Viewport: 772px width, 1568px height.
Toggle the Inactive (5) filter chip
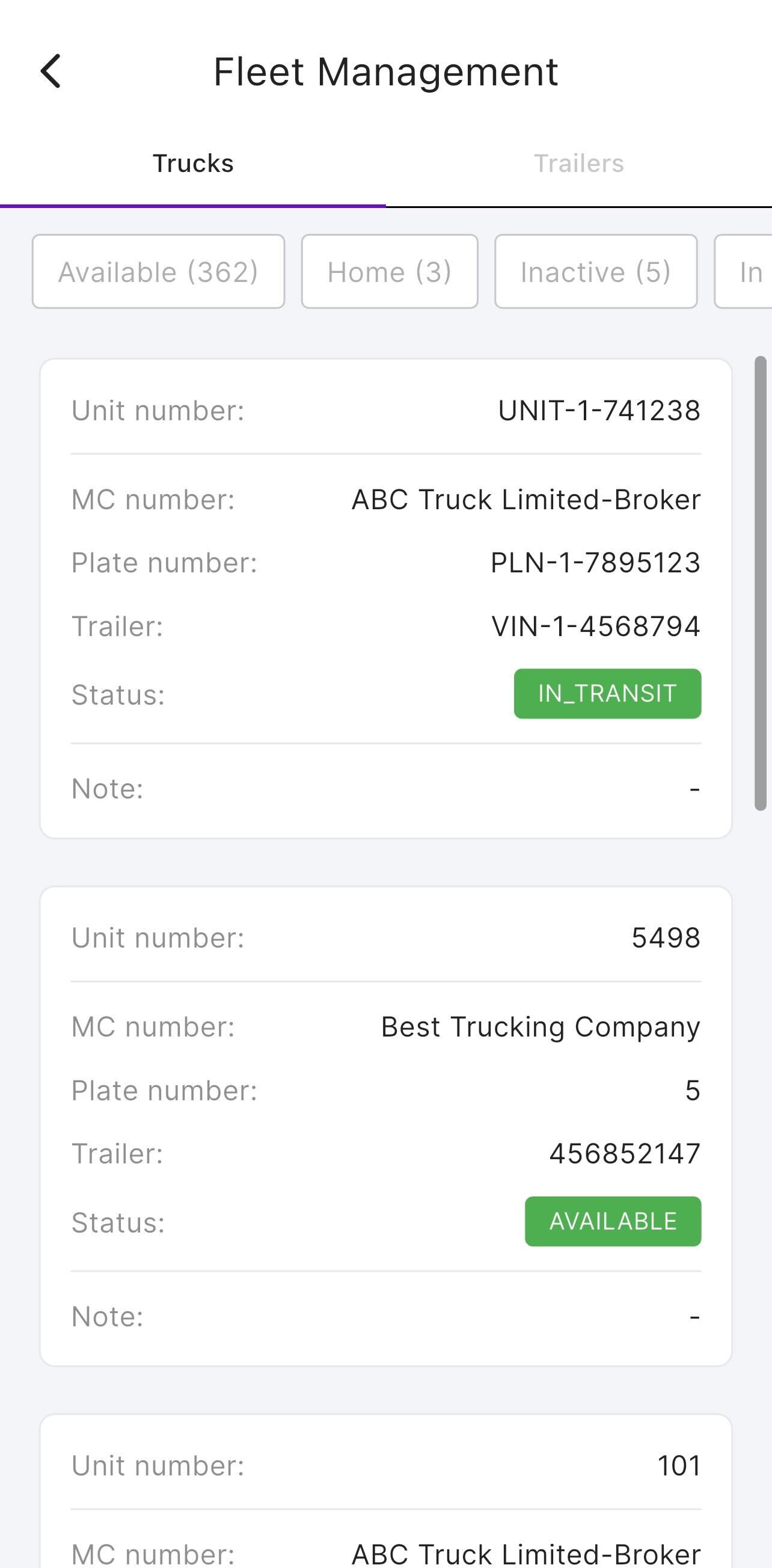(596, 272)
